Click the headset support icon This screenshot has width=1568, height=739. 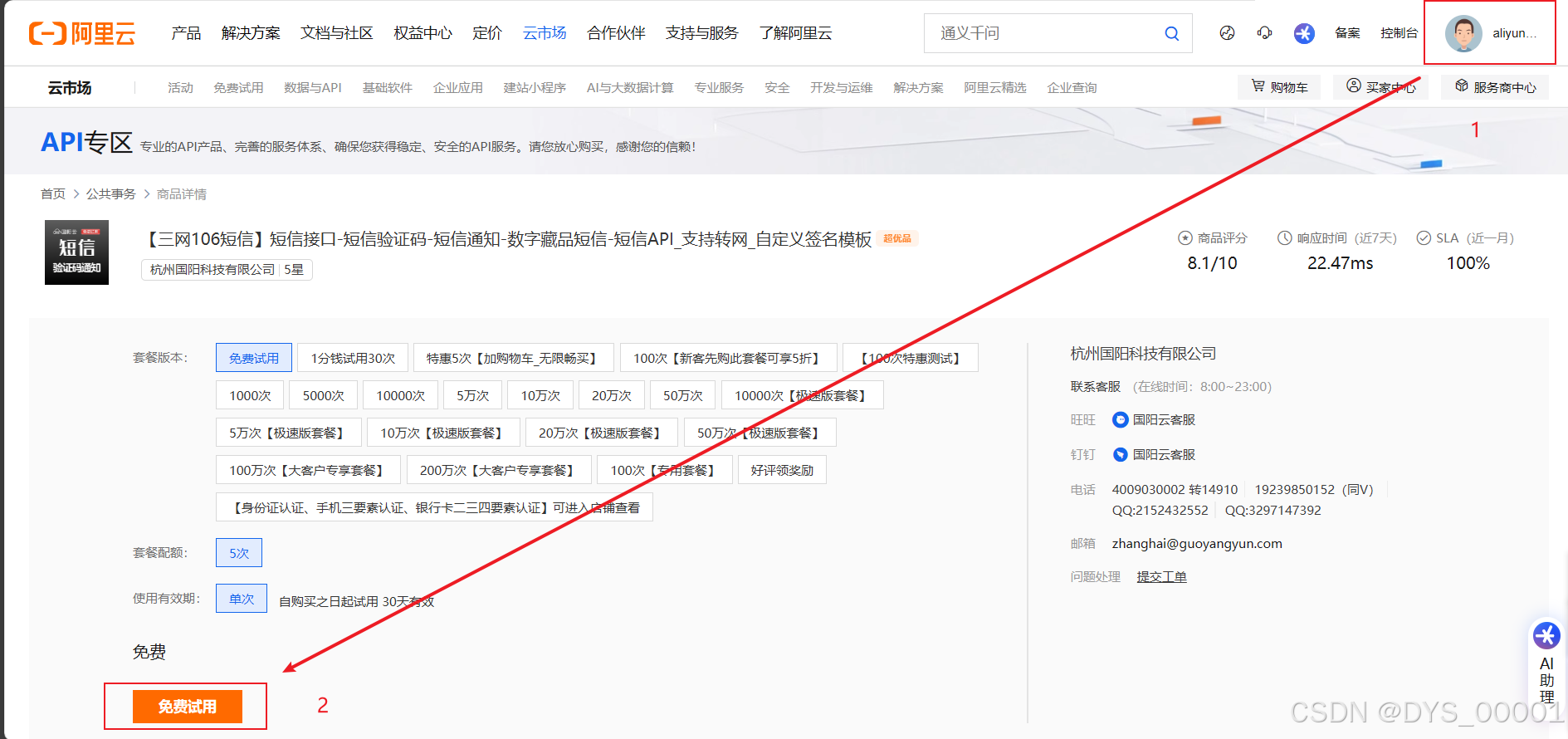pyautogui.click(x=1264, y=33)
